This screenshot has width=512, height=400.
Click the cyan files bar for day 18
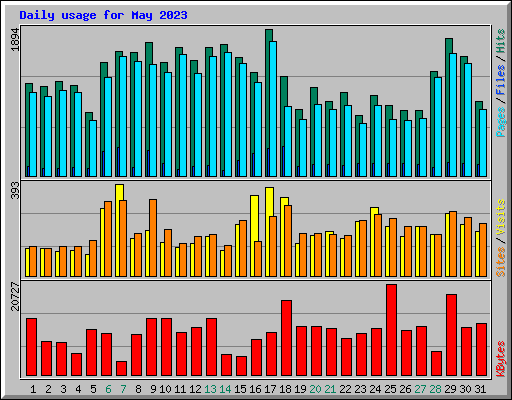pyautogui.click(x=288, y=142)
